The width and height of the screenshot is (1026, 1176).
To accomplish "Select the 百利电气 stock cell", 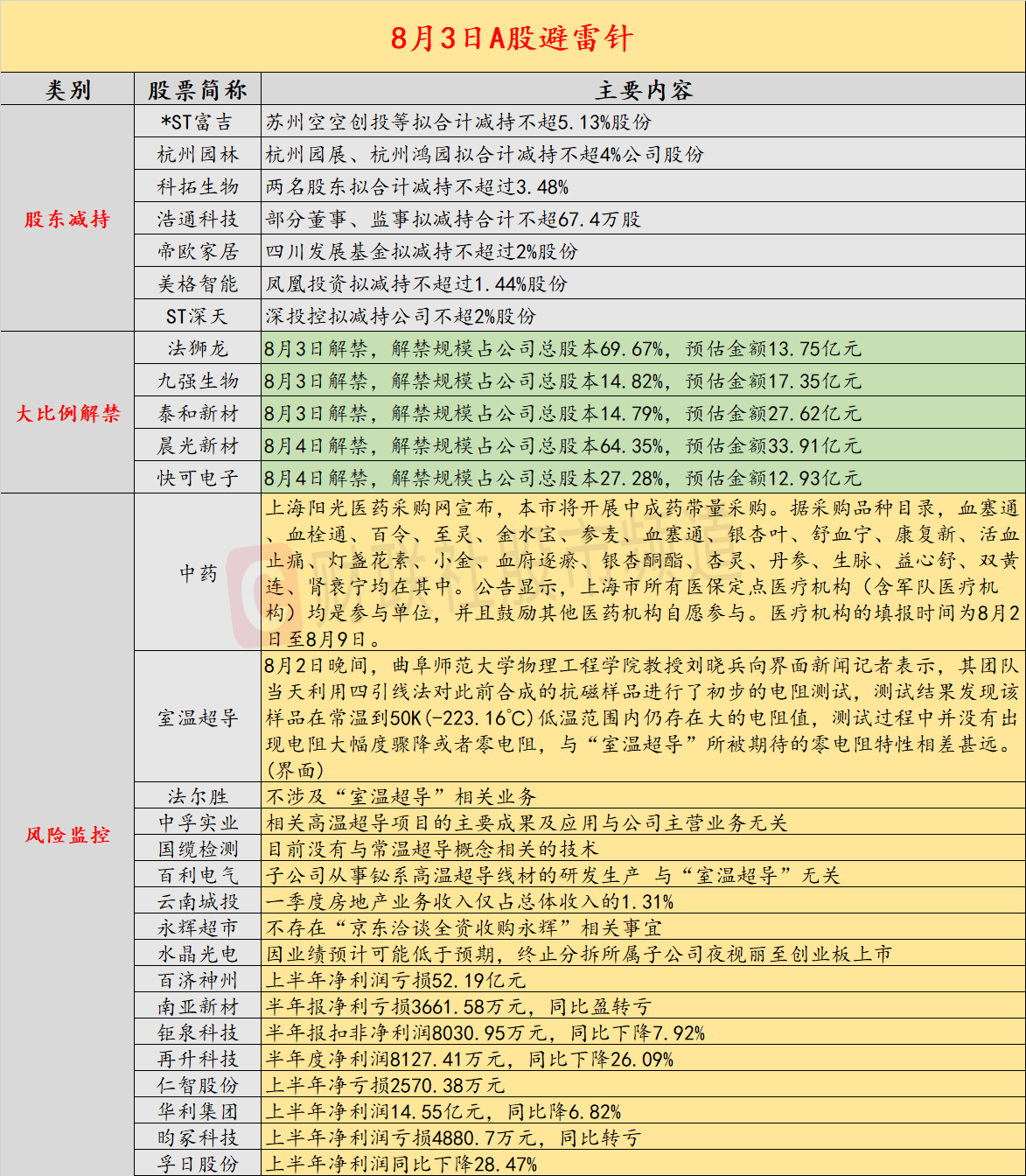I will point(198,875).
